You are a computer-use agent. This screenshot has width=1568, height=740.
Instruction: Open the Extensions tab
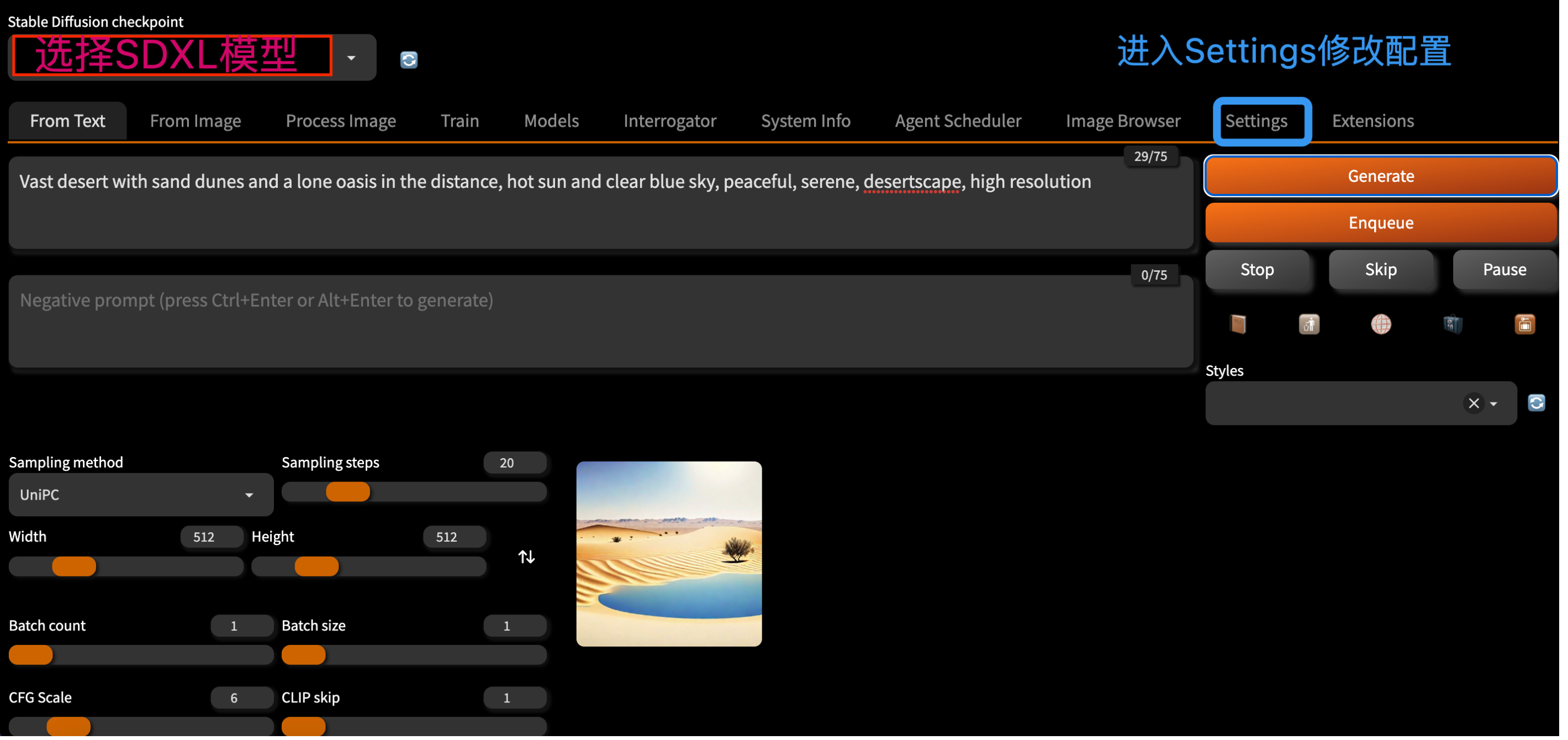click(1372, 120)
